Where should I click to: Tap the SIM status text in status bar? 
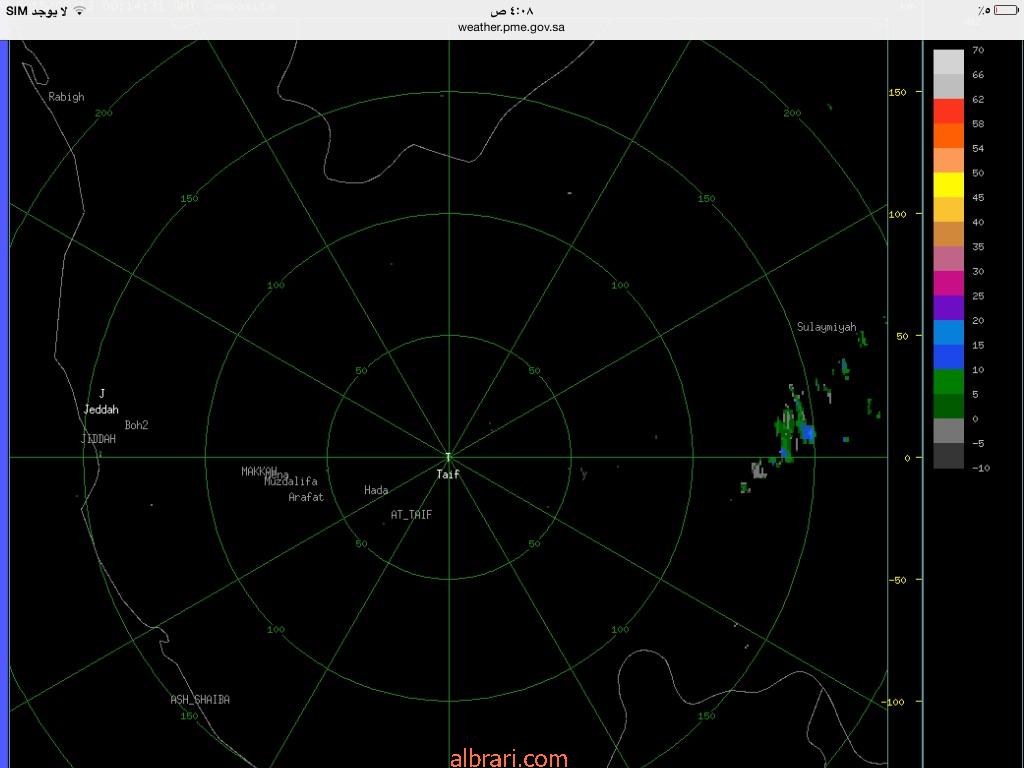(x=37, y=11)
